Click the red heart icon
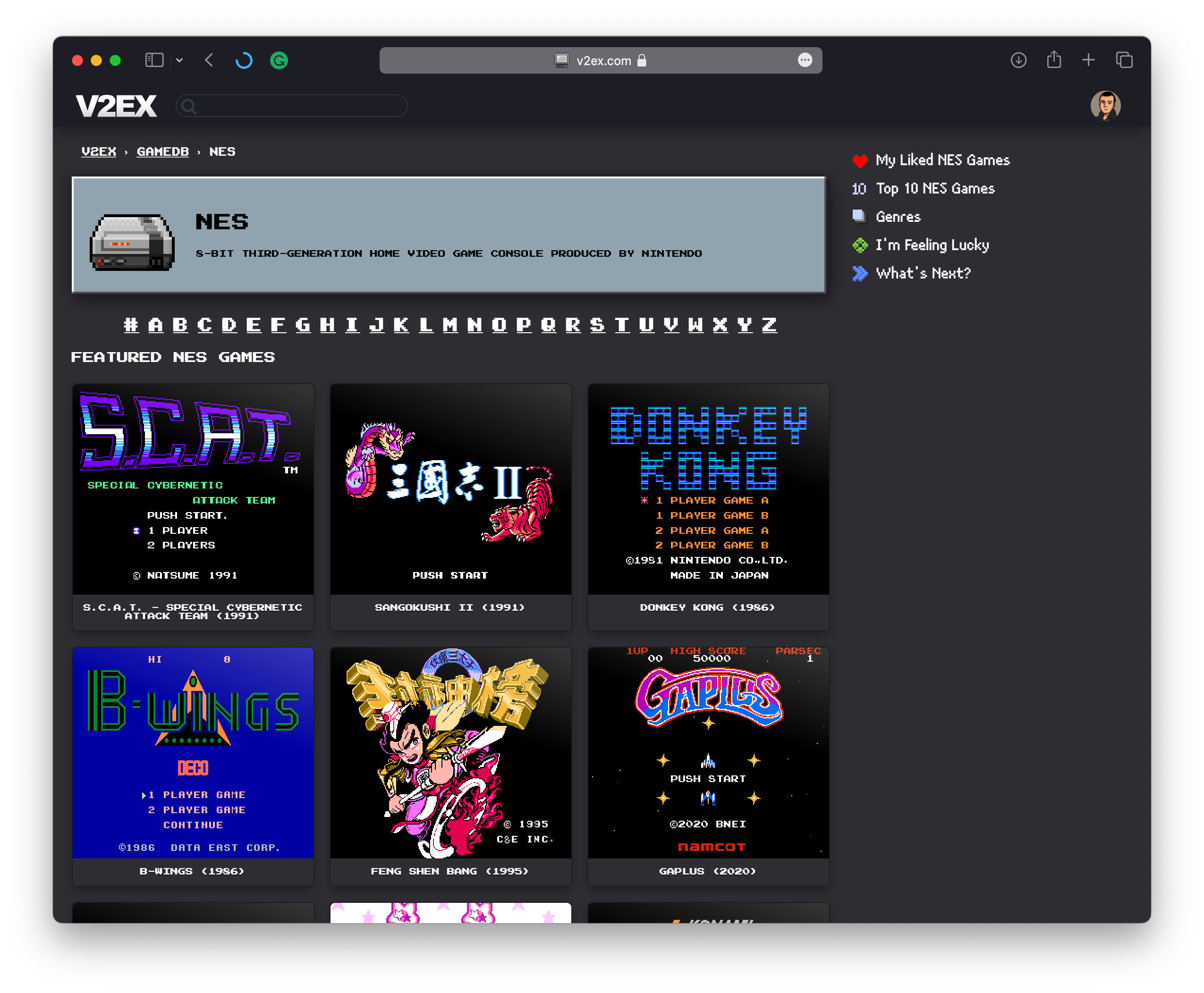This screenshot has width=1204, height=993. [x=859, y=161]
